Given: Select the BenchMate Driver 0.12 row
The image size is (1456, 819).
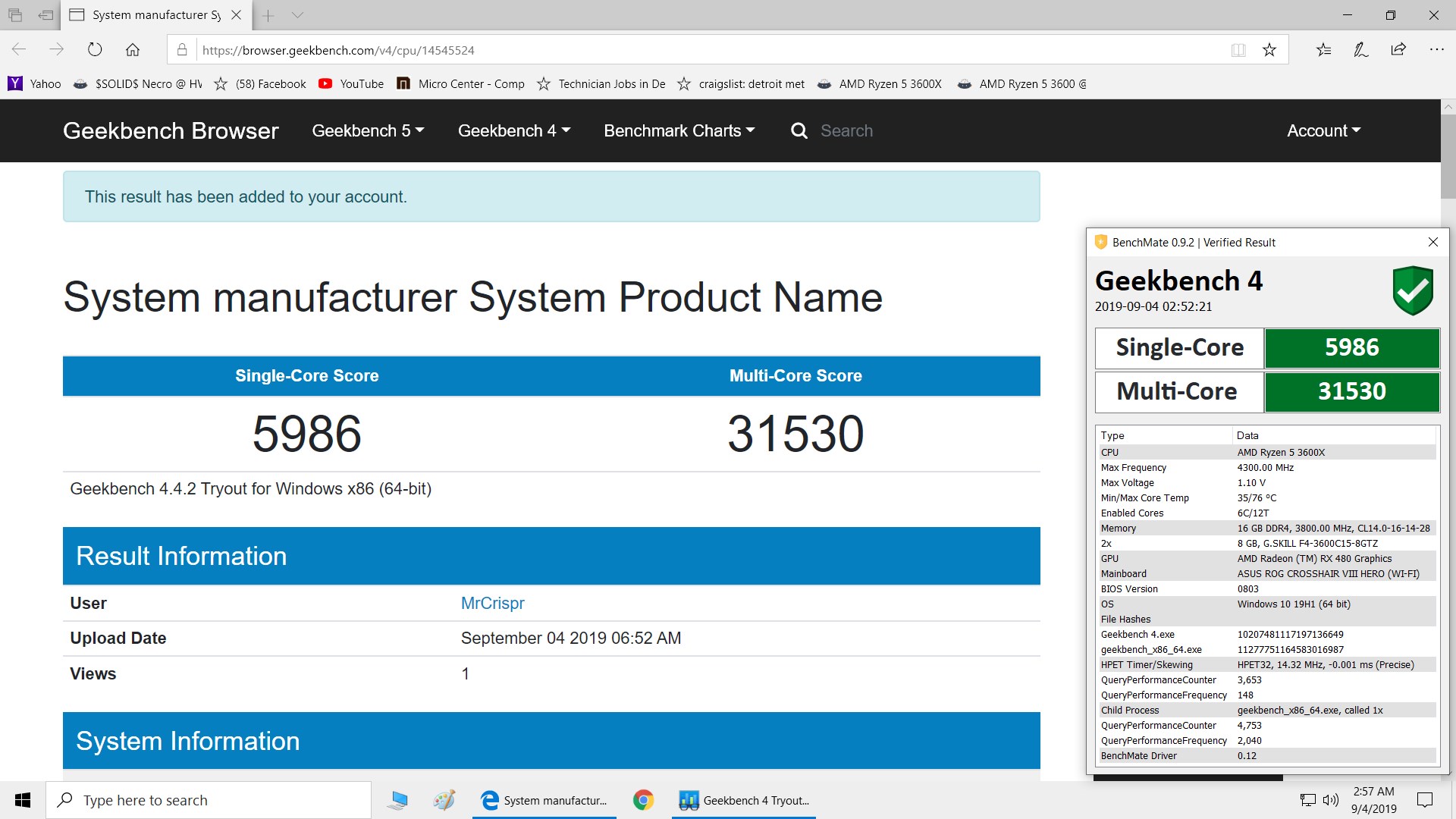Looking at the screenshot, I should pyautogui.click(x=1267, y=755).
